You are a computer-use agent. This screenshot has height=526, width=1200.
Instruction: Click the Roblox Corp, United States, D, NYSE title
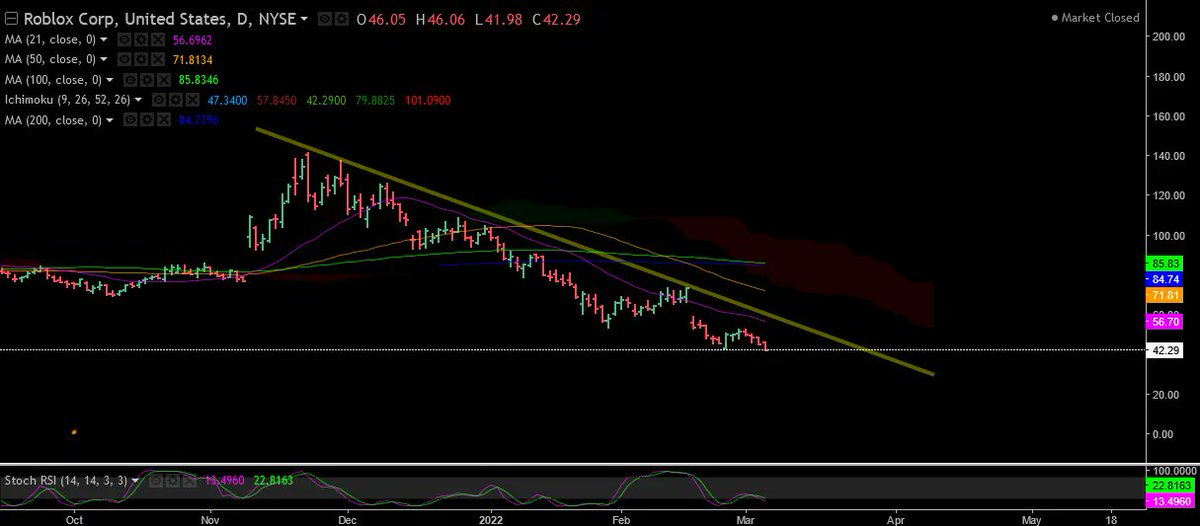pos(160,19)
